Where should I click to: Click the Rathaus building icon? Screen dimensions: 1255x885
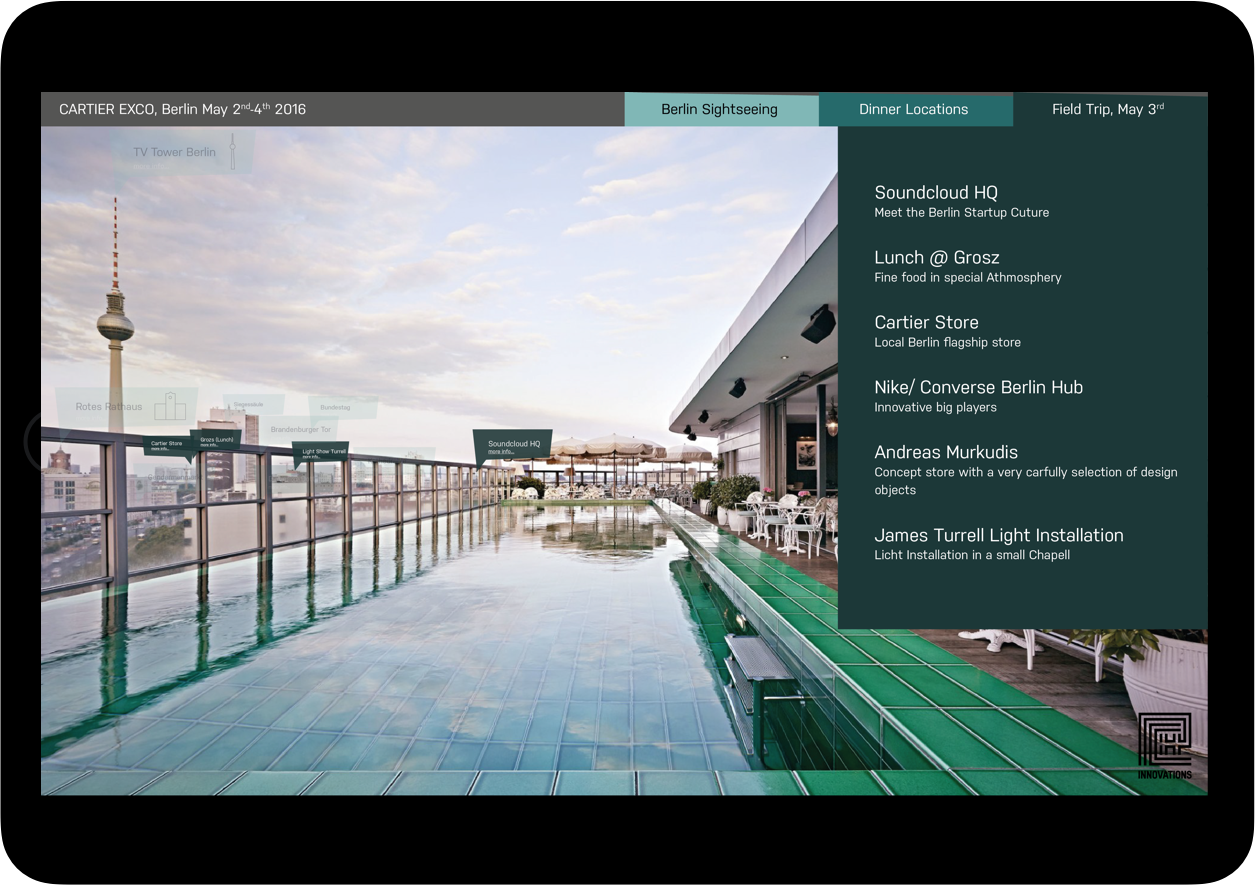[x=170, y=406]
